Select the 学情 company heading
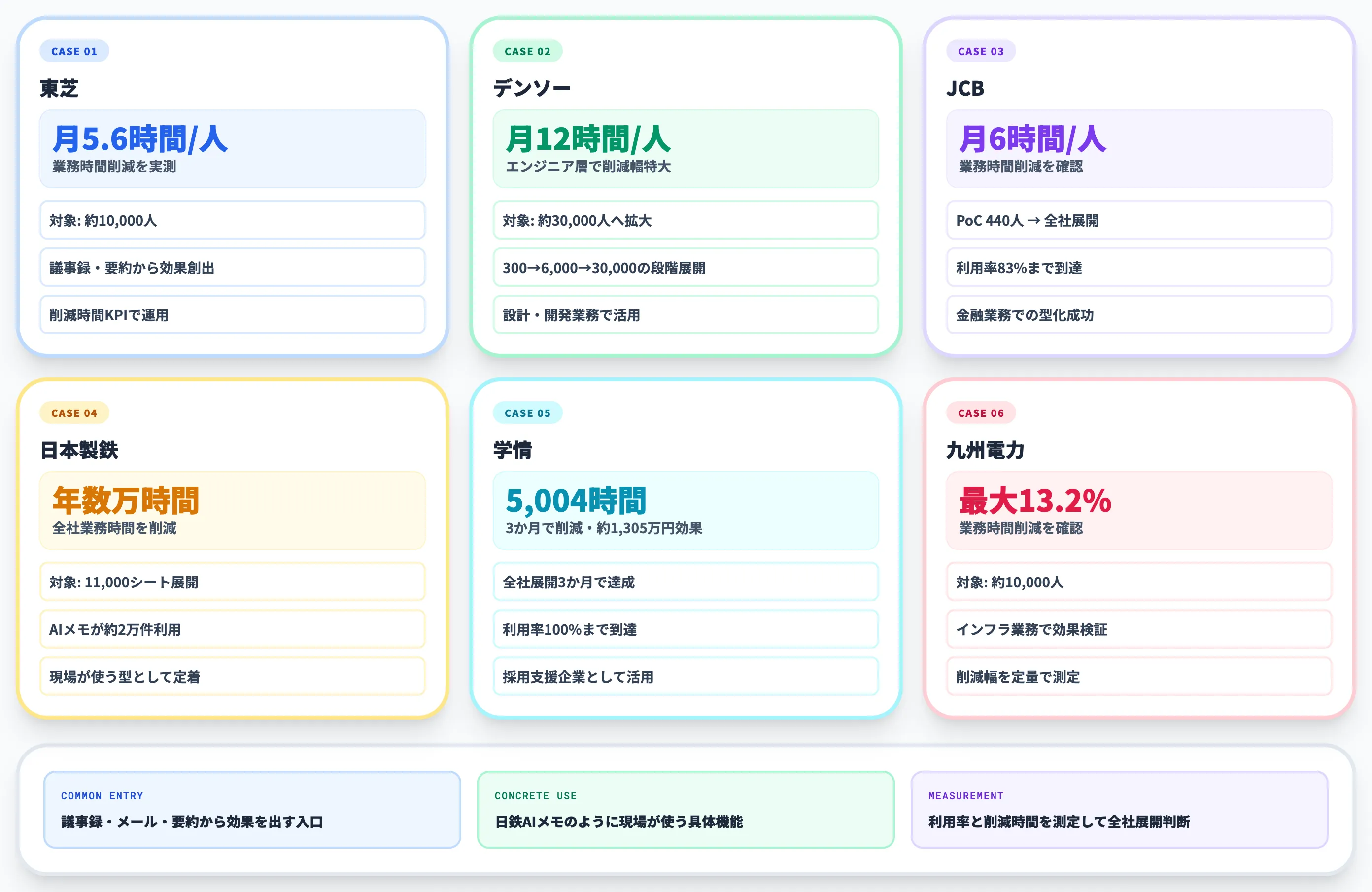The image size is (1372, 892). 513,450
